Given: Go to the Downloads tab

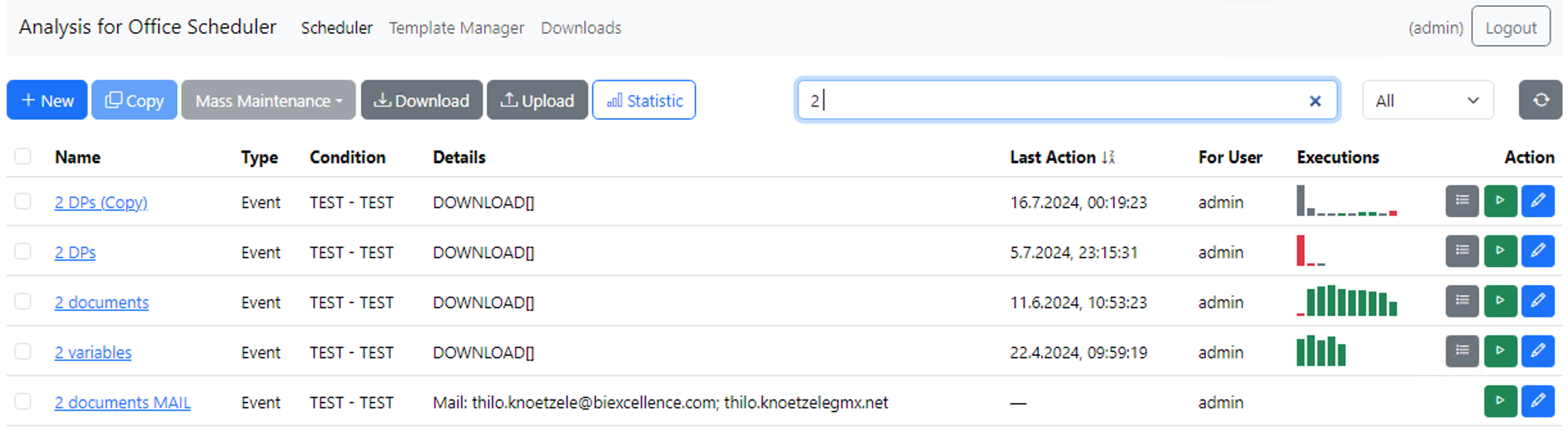Looking at the screenshot, I should [581, 28].
